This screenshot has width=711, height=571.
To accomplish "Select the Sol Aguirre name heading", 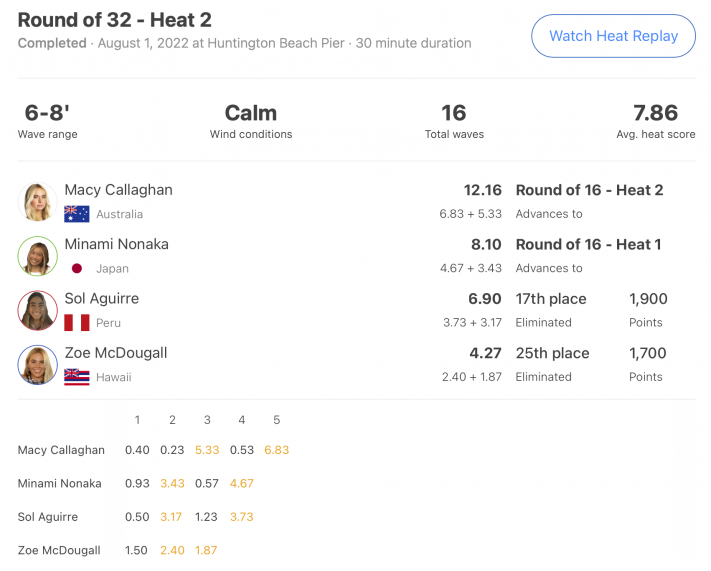I will click(x=102, y=298).
